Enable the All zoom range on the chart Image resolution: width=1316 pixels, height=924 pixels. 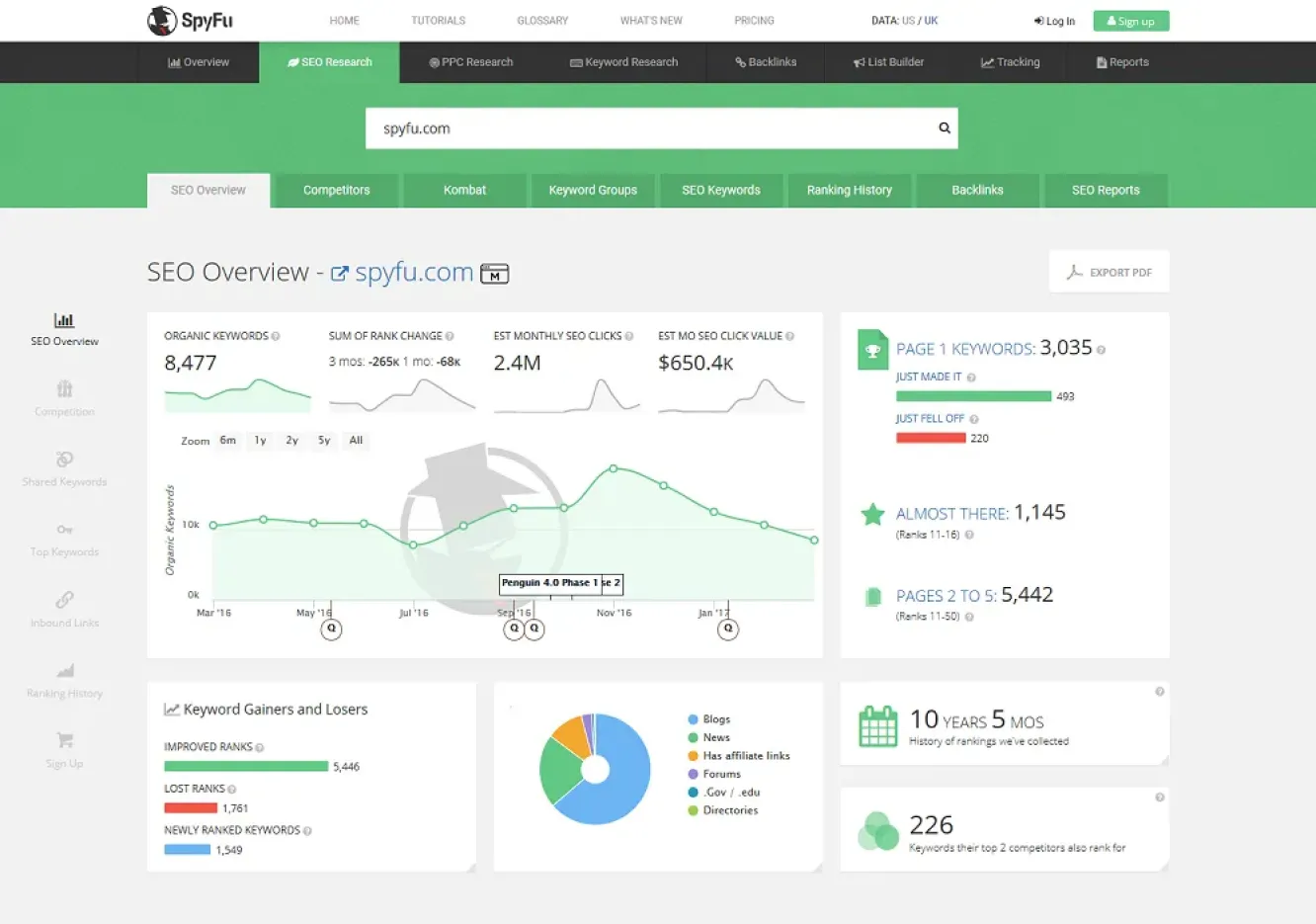[x=356, y=441]
